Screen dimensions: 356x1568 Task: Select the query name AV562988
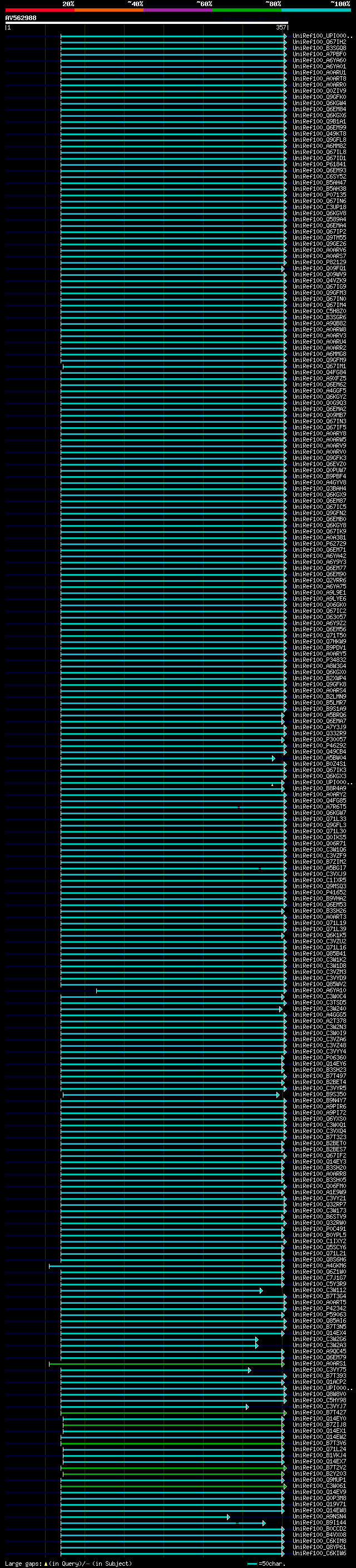point(21,18)
